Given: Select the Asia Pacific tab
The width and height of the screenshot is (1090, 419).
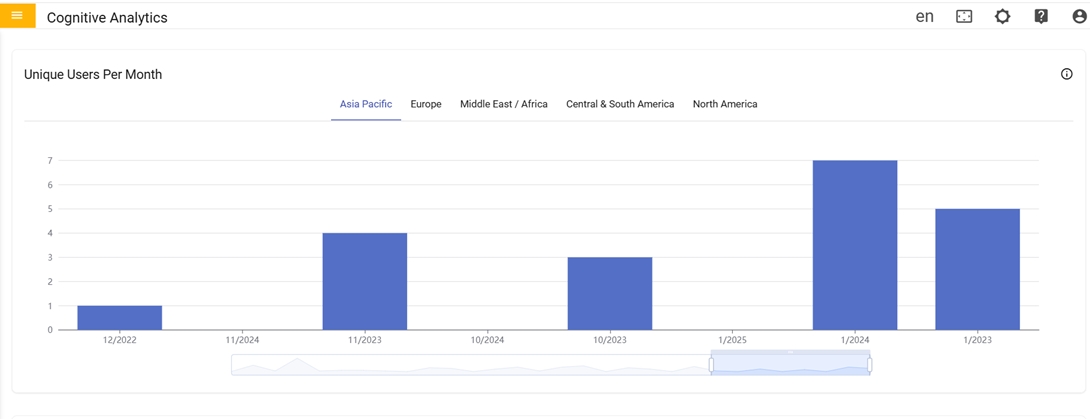Looking at the screenshot, I should tap(366, 104).
